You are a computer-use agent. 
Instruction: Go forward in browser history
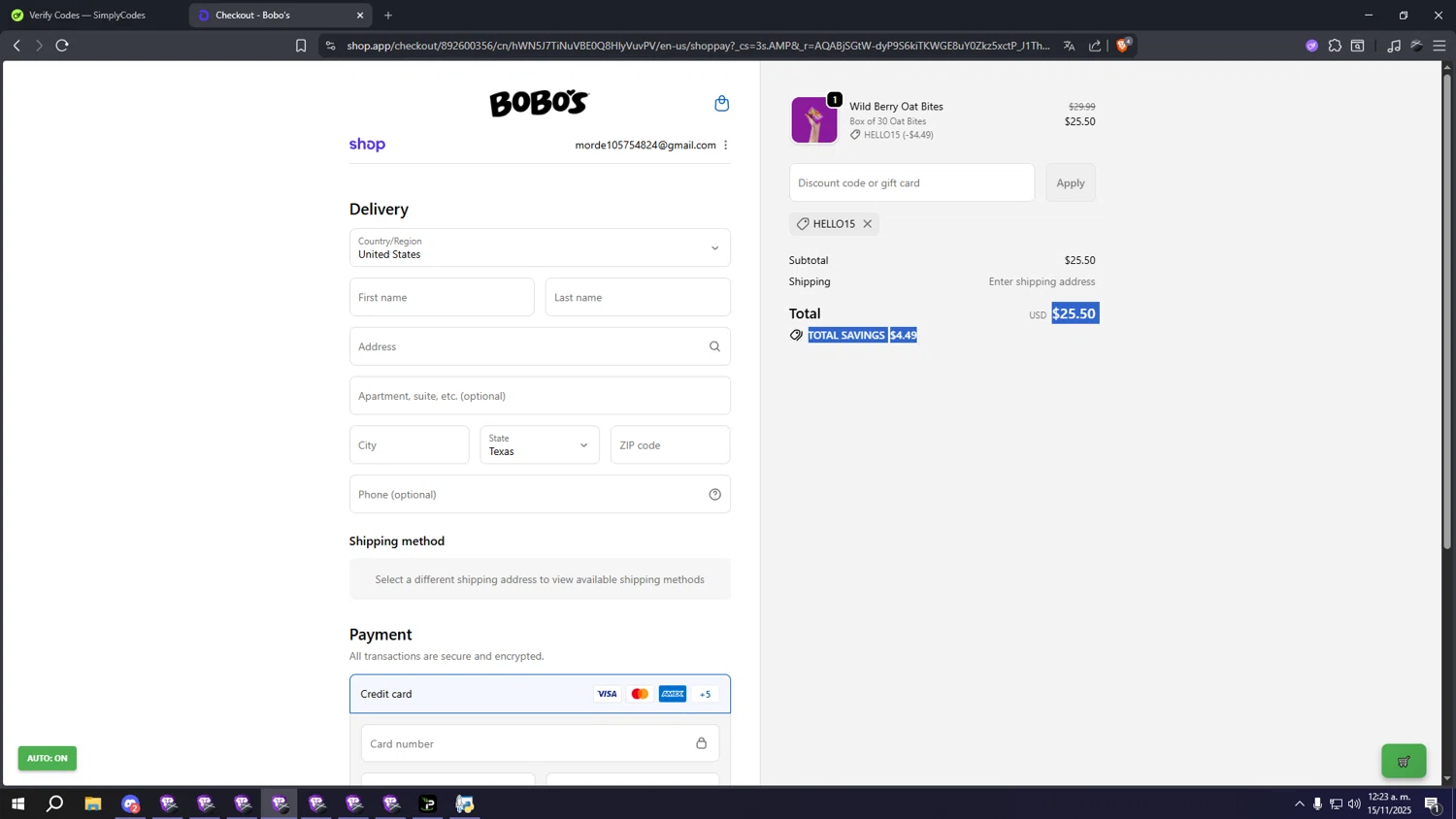[39, 46]
